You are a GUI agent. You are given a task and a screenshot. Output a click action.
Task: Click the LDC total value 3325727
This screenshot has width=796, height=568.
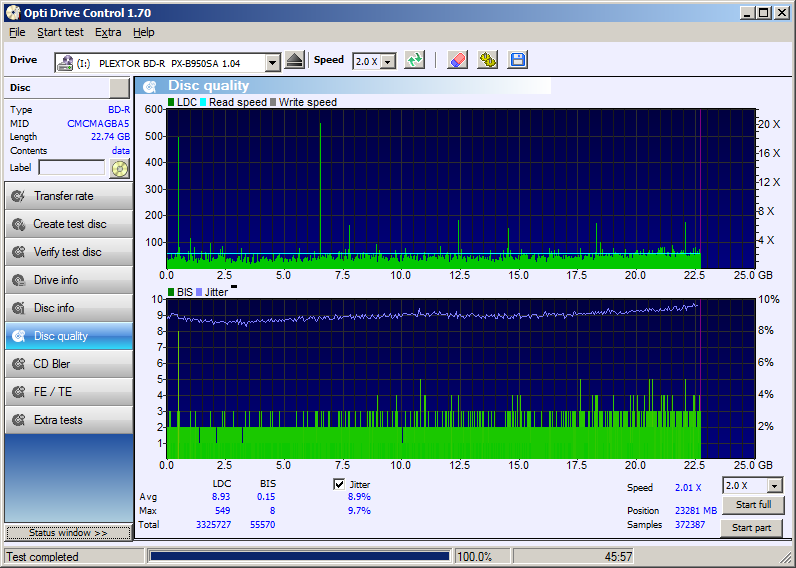point(213,524)
